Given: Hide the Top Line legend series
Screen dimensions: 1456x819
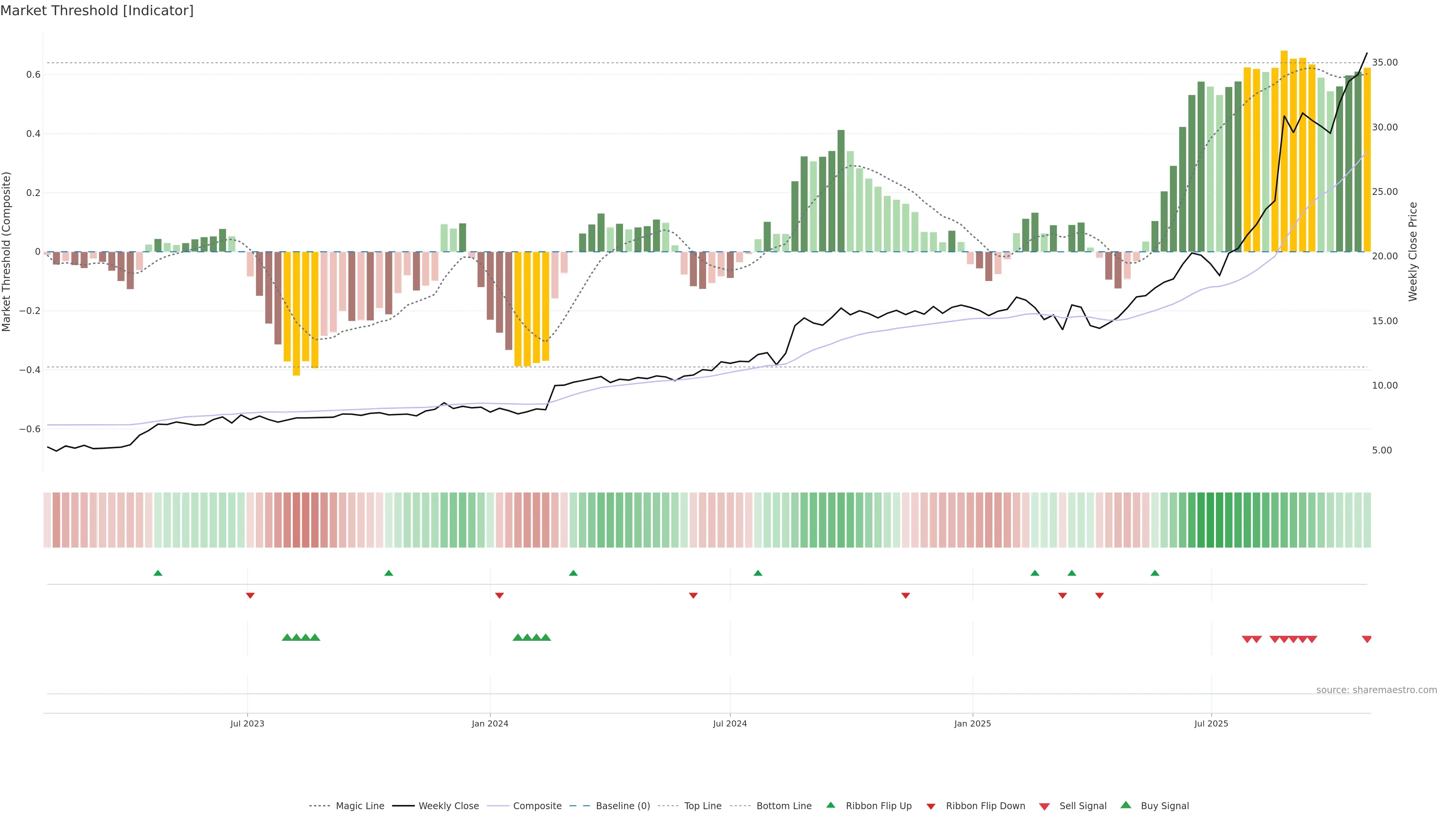Looking at the screenshot, I should pos(703,806).
